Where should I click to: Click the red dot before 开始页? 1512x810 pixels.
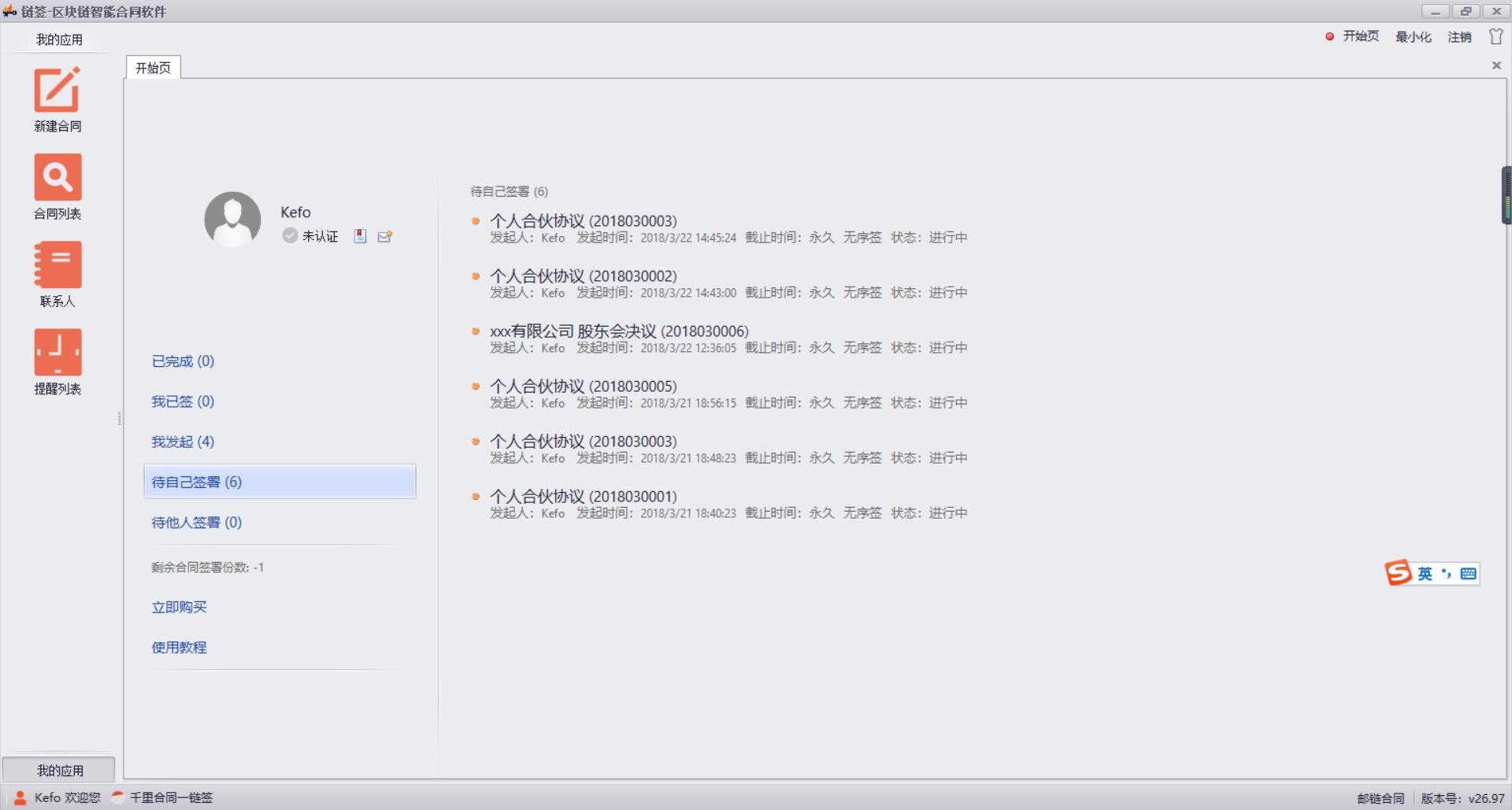click(1330, 36)
